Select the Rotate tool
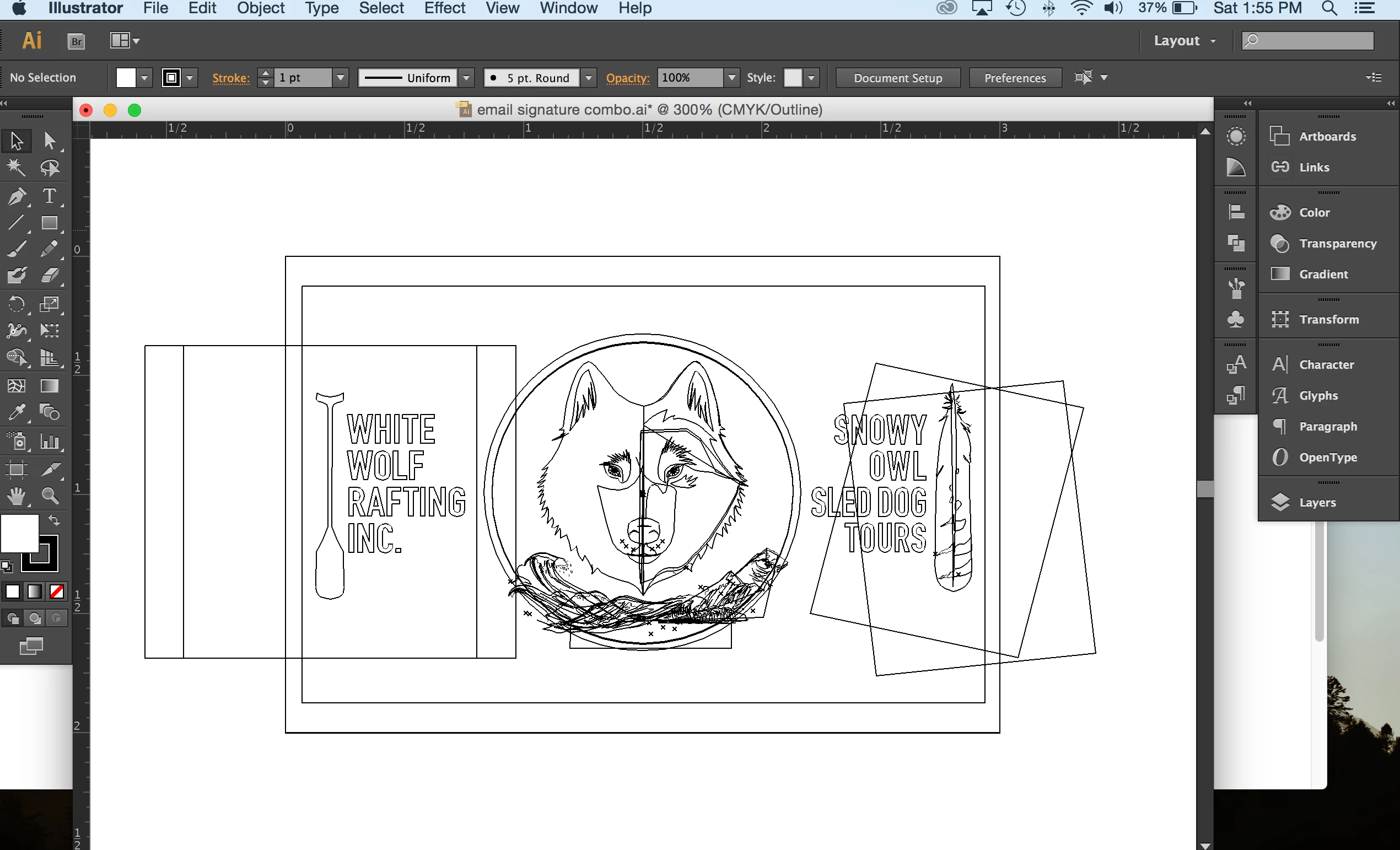Screen dimensions: 1400x850 coord(17,304)
